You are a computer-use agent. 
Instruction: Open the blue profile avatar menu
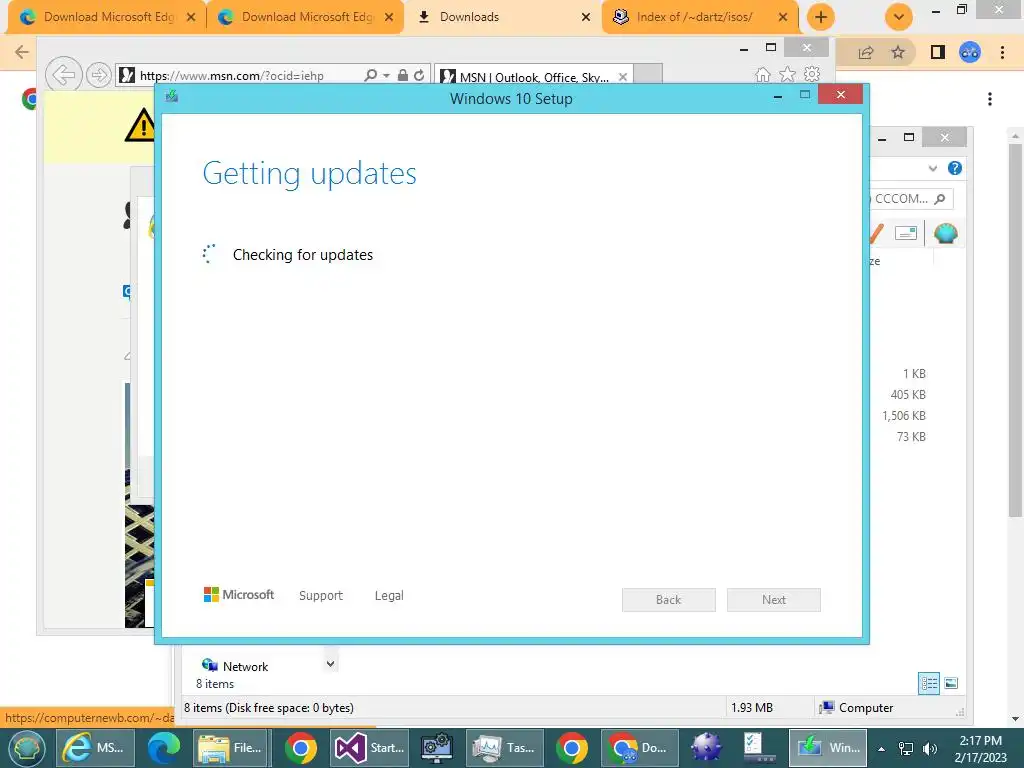click(970, 52)
